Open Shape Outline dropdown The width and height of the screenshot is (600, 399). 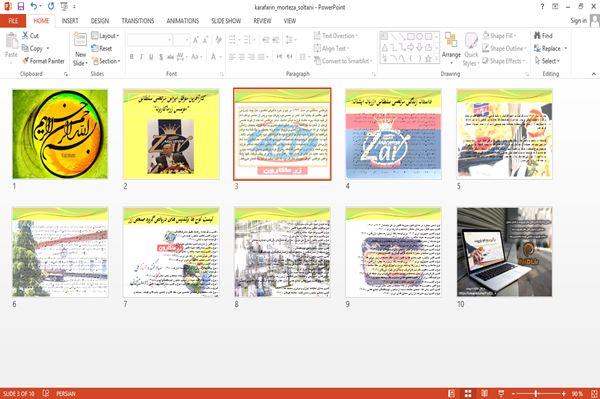504,49
